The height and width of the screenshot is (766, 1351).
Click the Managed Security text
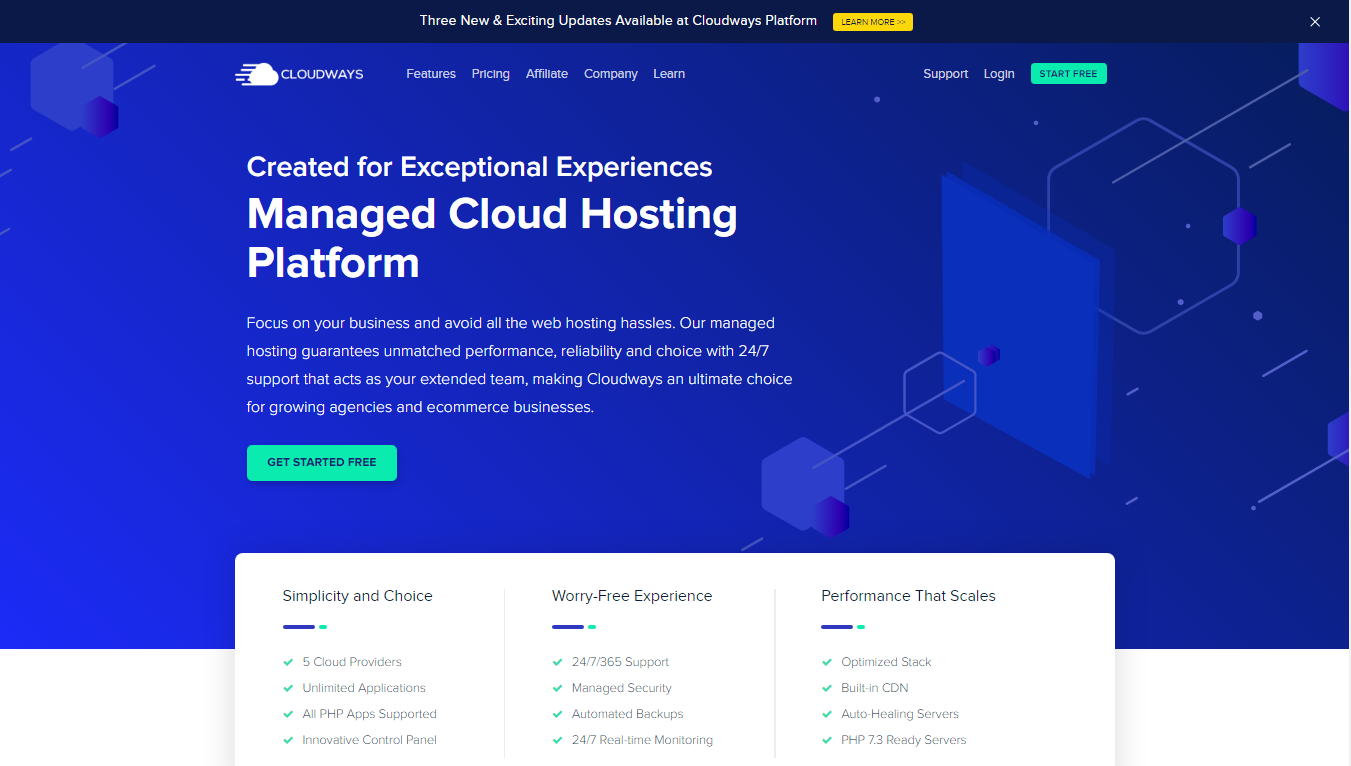[x=622, y=688]
